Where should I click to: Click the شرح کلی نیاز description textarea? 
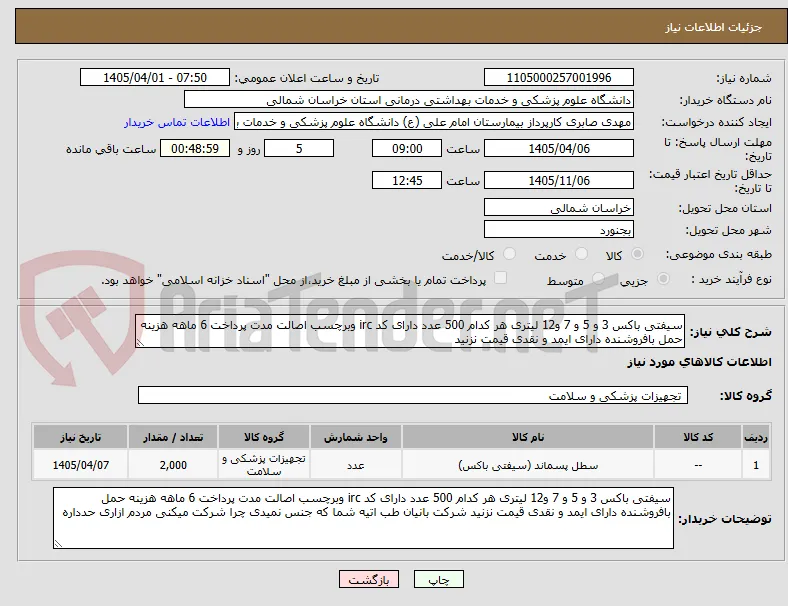click(x=410, y=332)
